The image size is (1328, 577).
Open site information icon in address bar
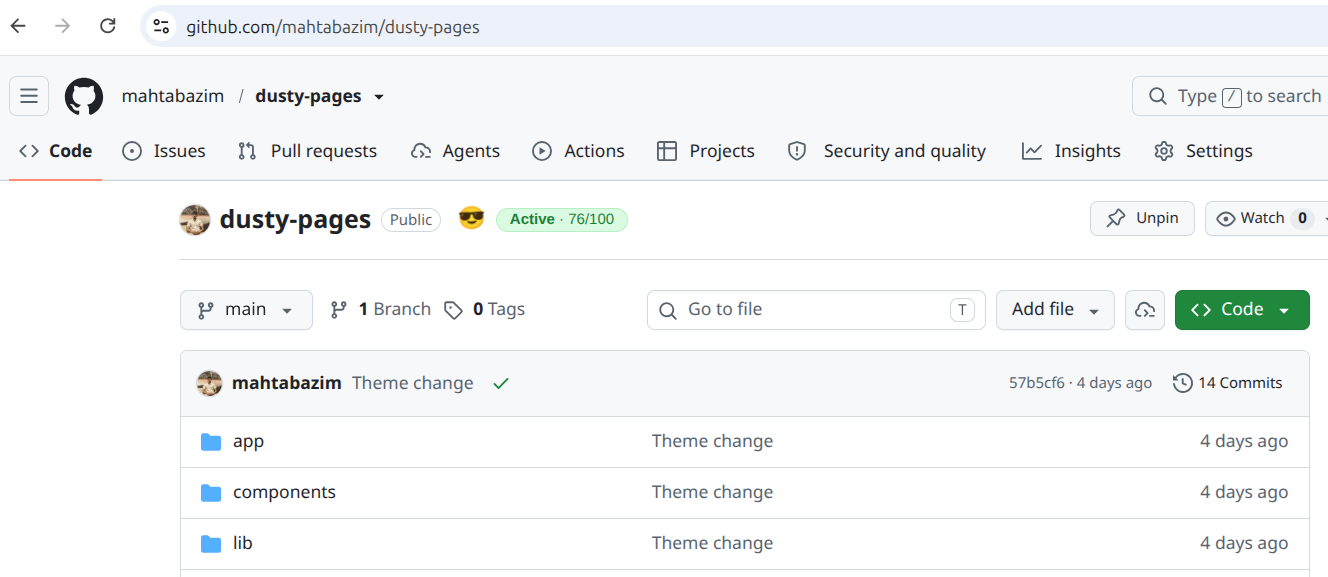tap(161, 27)
